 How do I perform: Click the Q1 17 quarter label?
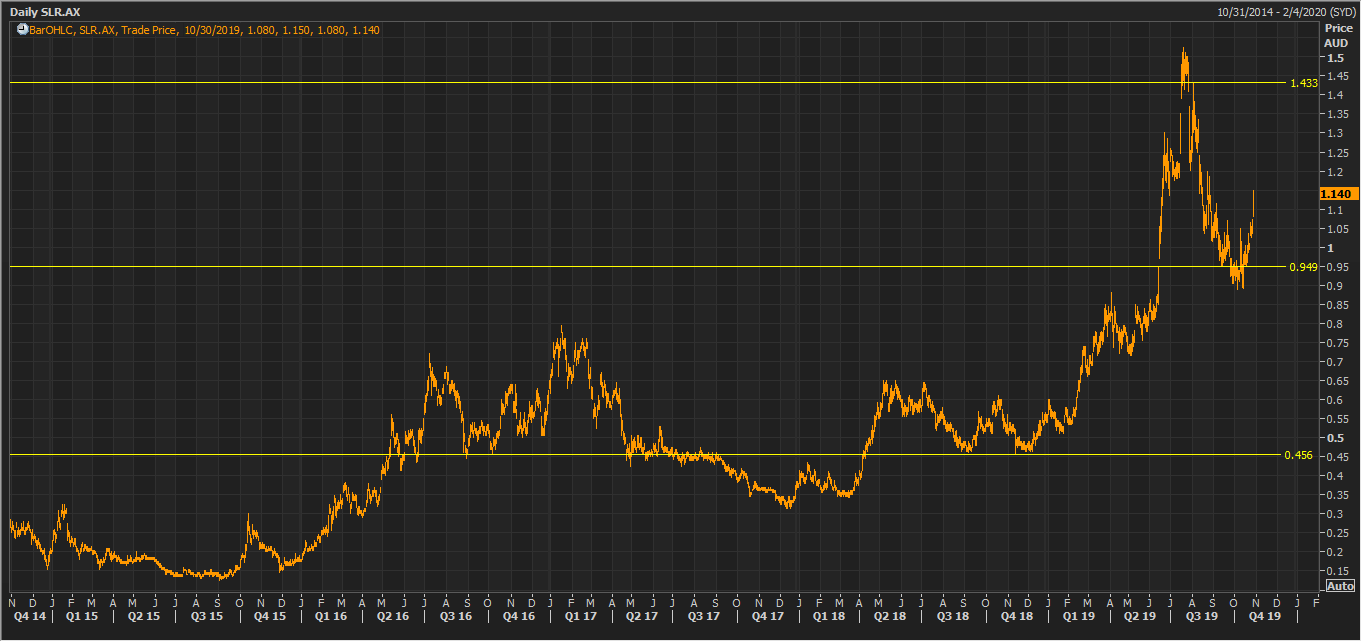(580, 617)
